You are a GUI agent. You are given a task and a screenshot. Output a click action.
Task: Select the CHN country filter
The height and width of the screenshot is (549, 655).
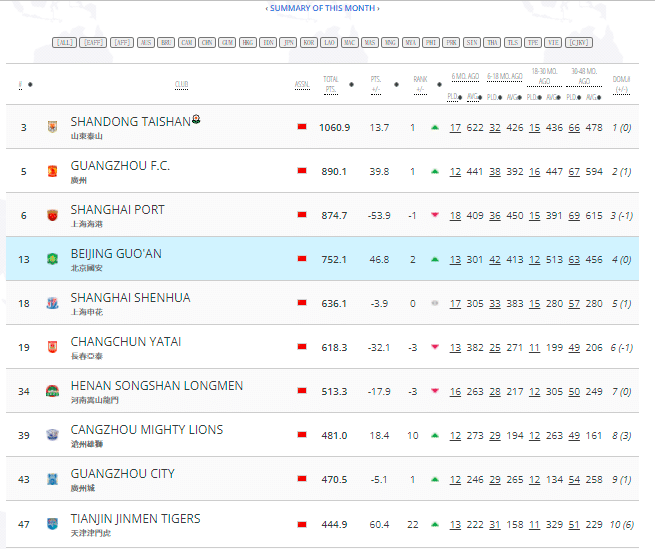(x=207, y=43)
